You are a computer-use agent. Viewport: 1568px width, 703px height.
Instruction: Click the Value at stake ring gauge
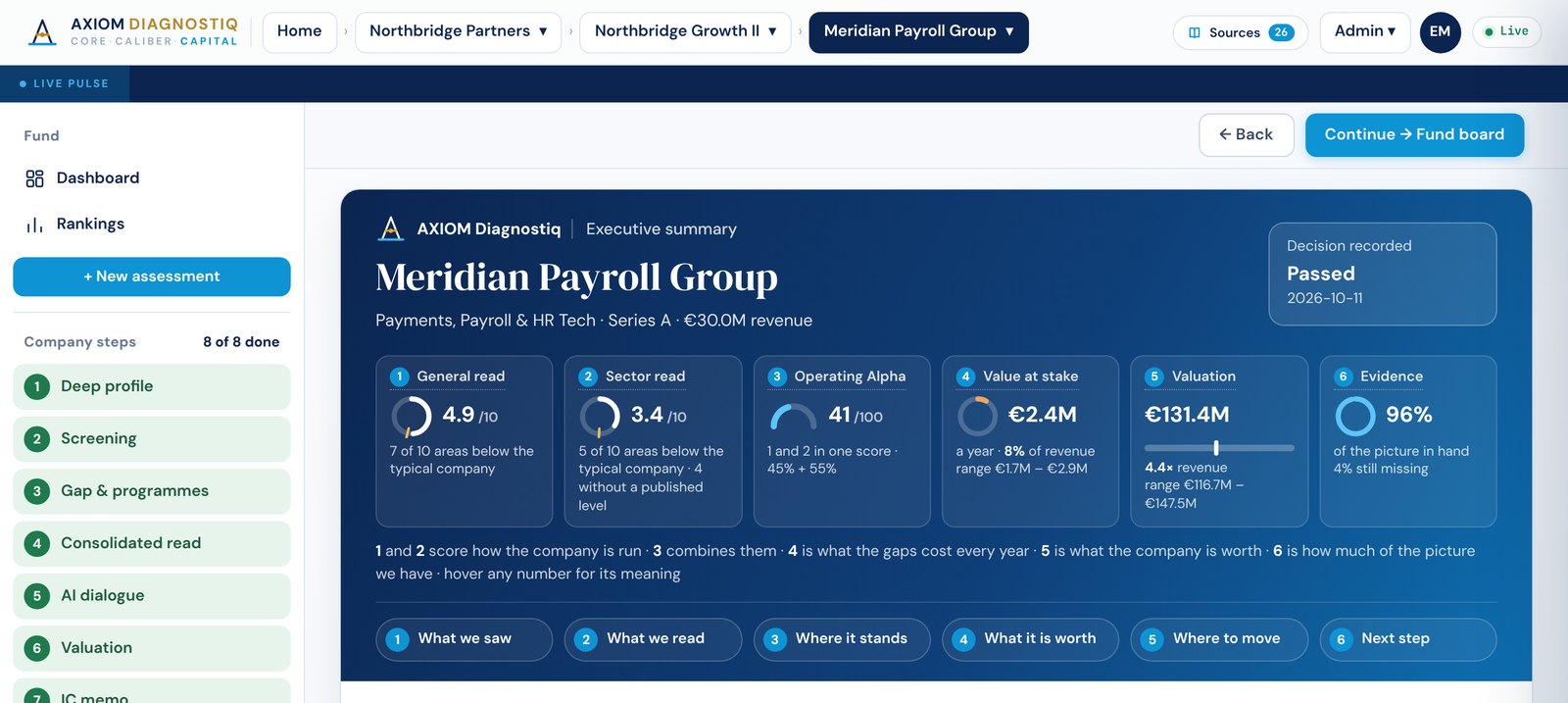point(977,417)
